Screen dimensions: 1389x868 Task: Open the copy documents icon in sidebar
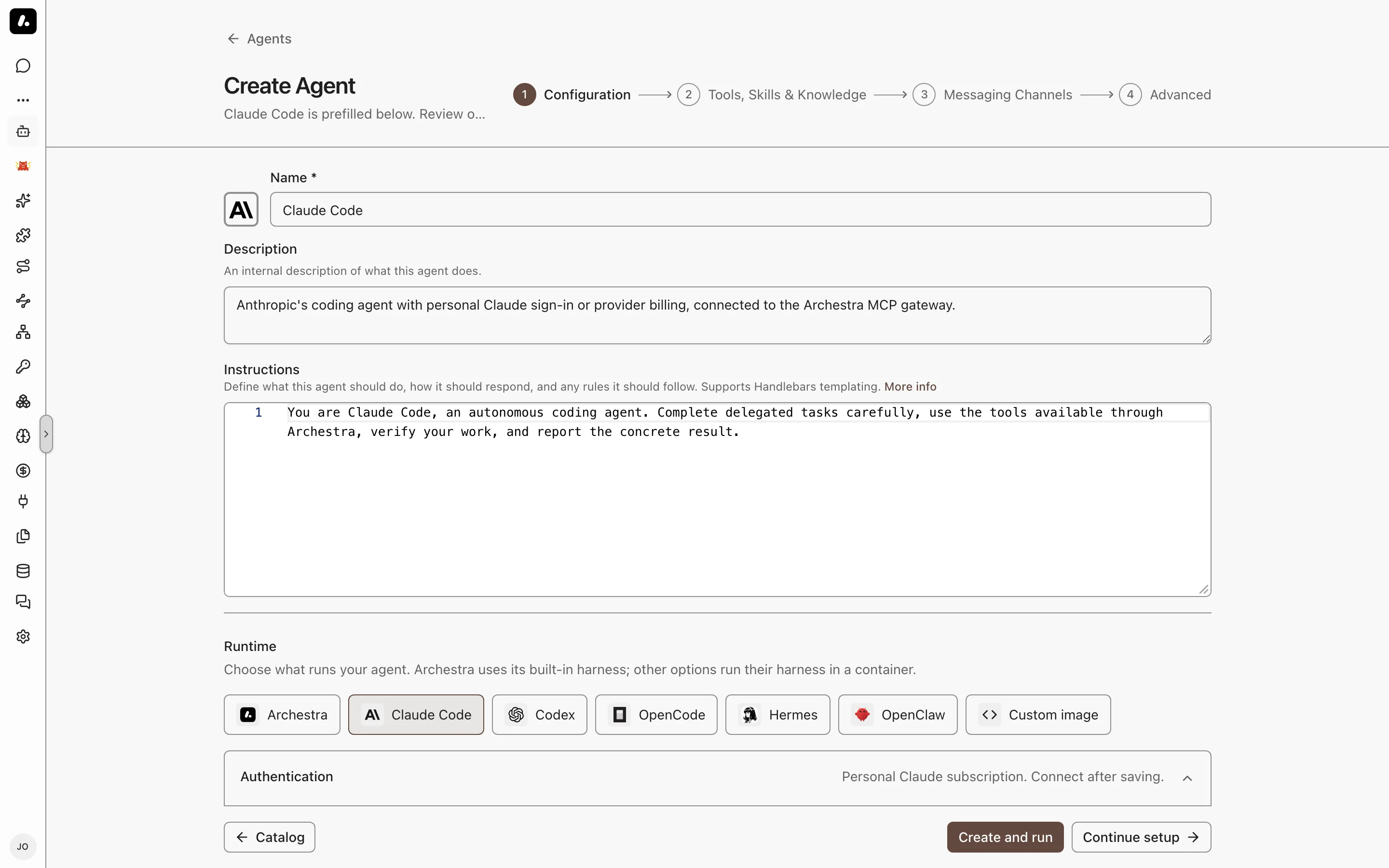(x=23, y=536)
